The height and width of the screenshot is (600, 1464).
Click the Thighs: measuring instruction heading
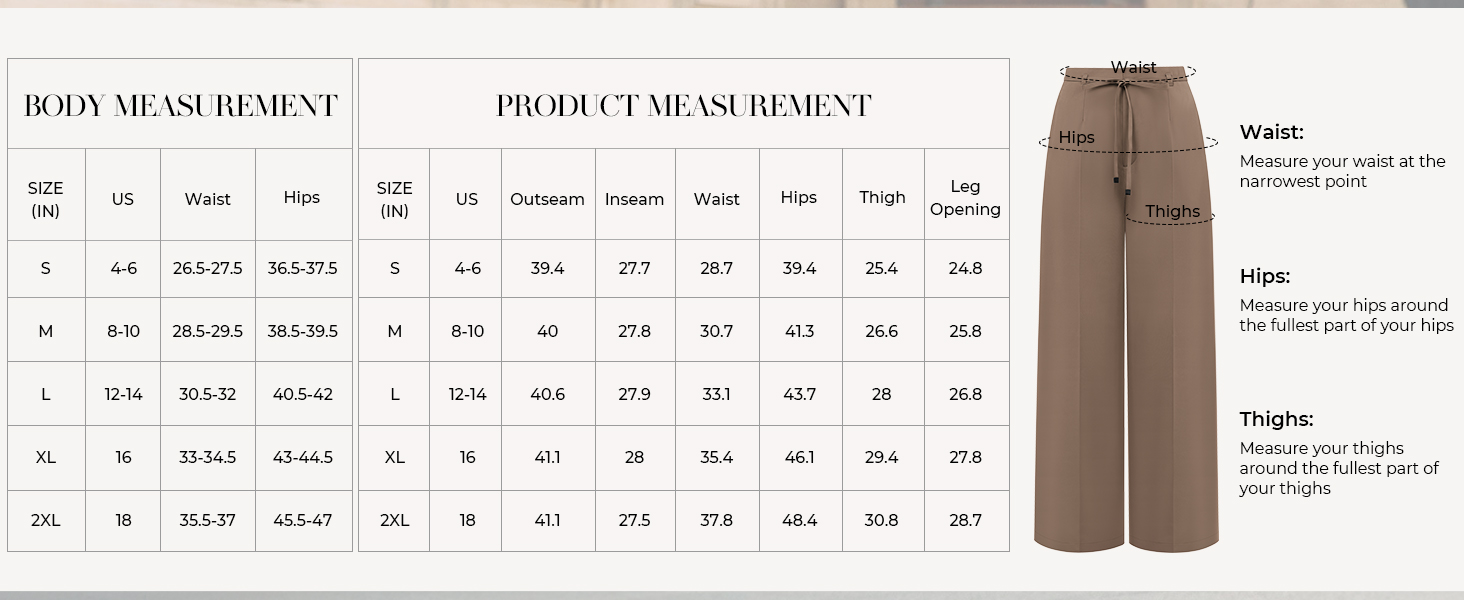tap(1276, 419)
